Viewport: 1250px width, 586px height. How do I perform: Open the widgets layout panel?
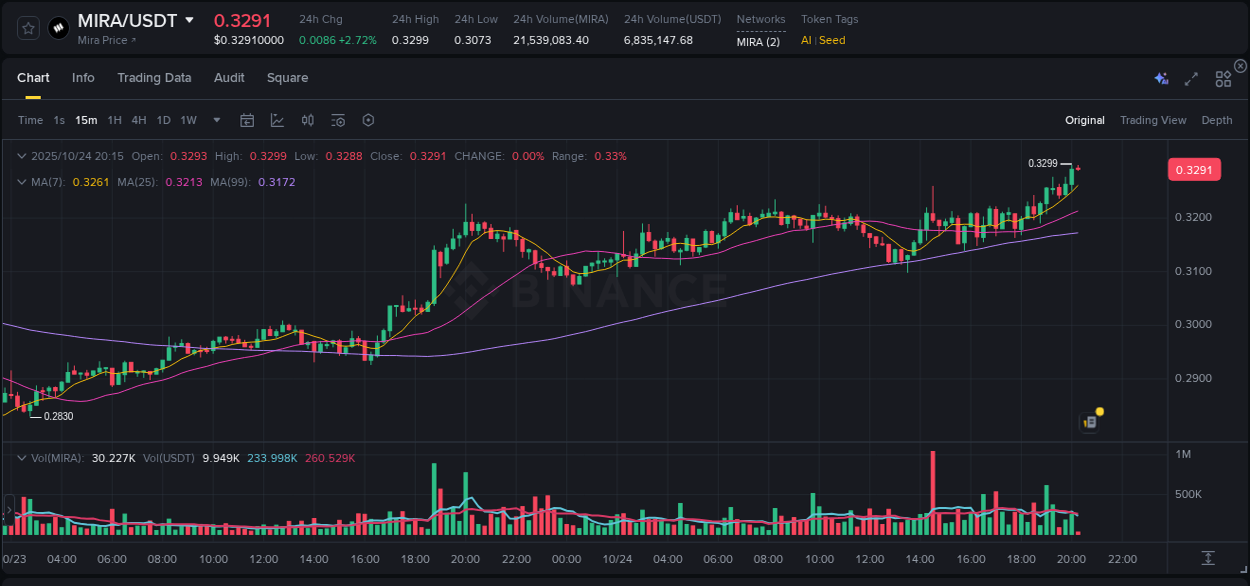tap(1222, 78)
